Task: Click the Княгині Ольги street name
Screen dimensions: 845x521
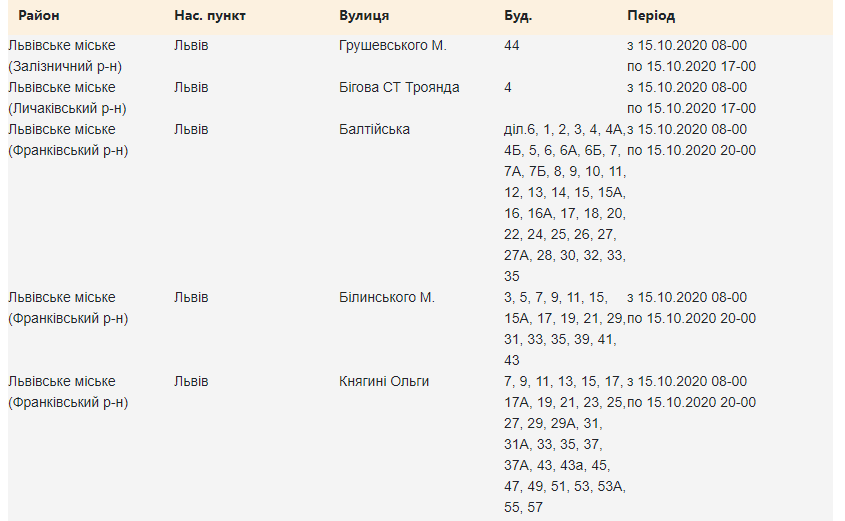Action: (x=384, y=381)
